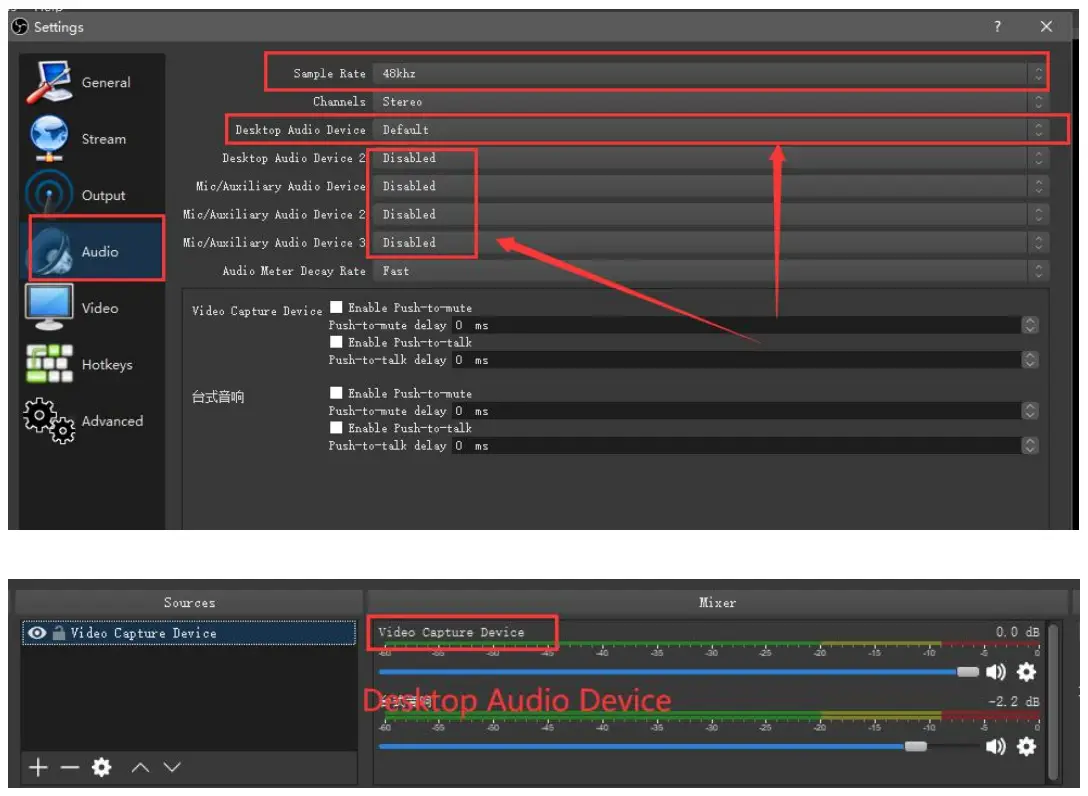Open the General settings section
This screenshot has width=1088, height=796.
click(x=92, y=82)
